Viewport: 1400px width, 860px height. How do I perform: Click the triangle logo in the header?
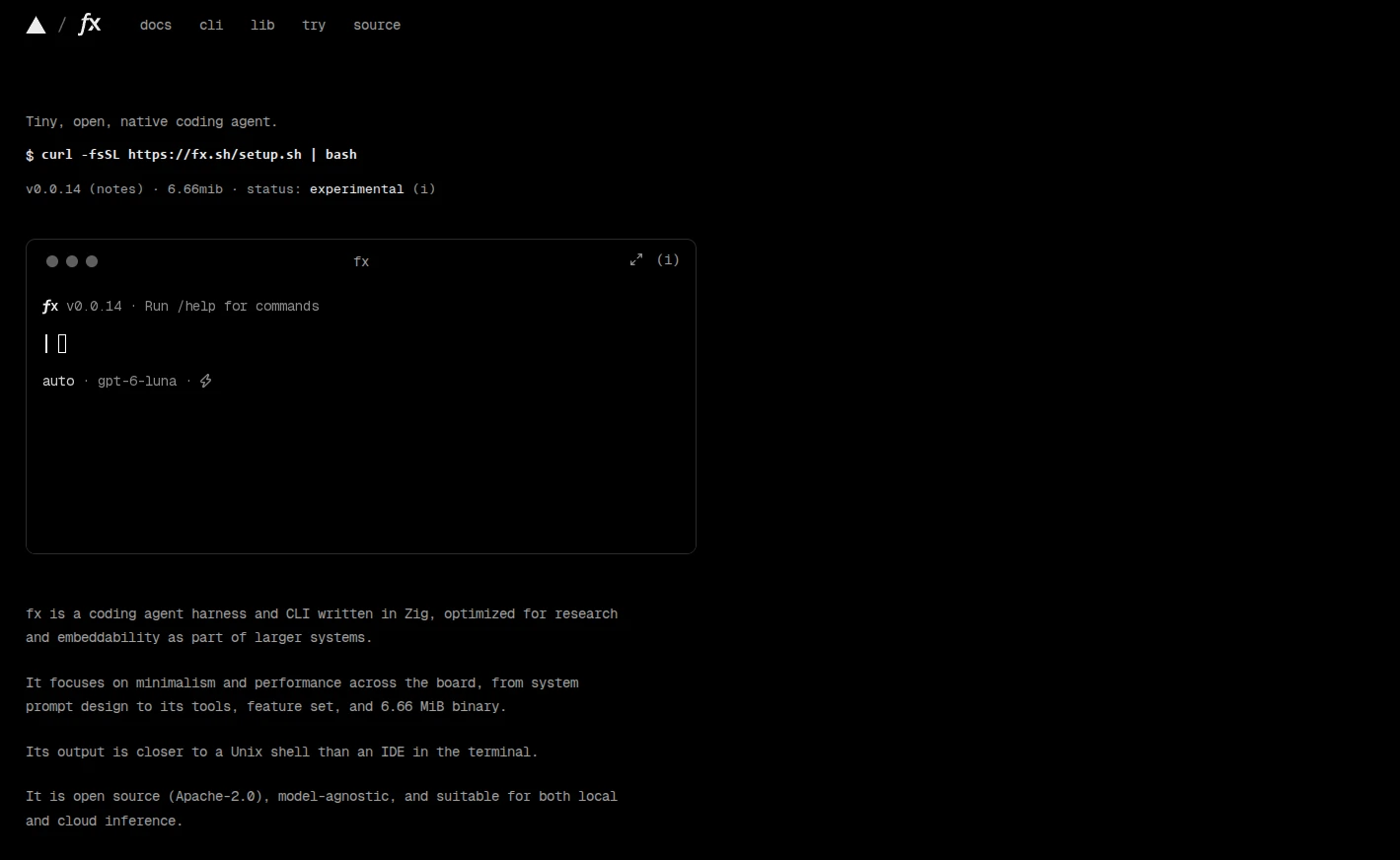(36, 26)
